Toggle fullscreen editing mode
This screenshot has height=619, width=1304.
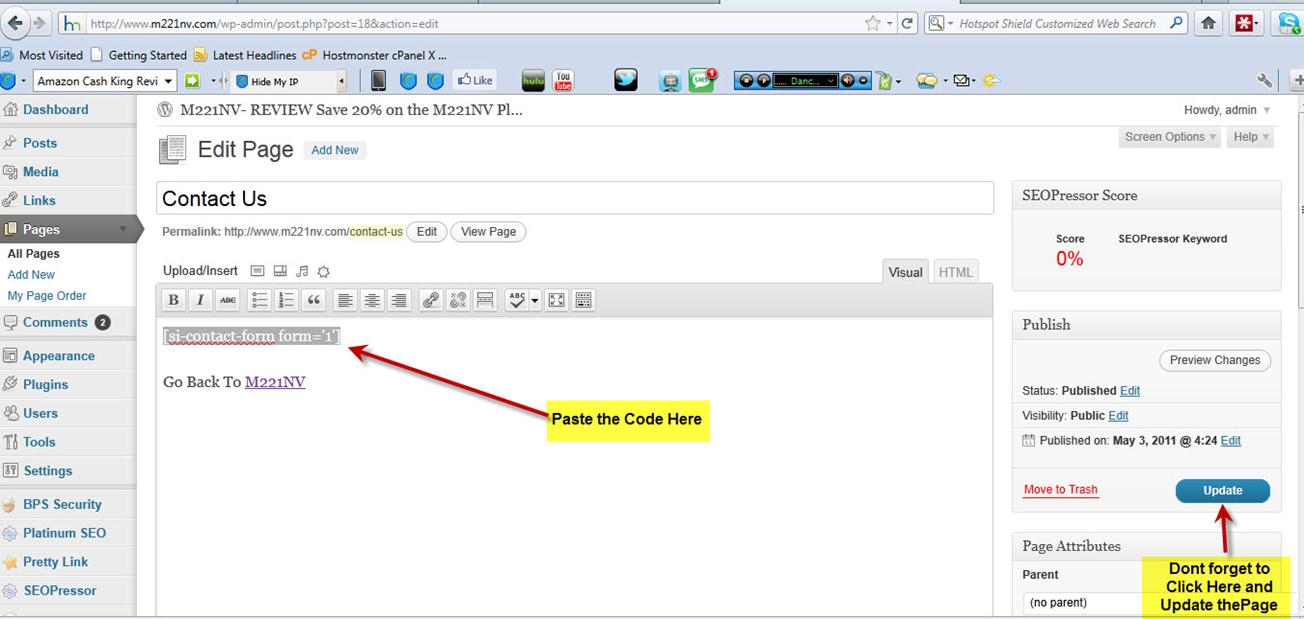coord(557,300)
